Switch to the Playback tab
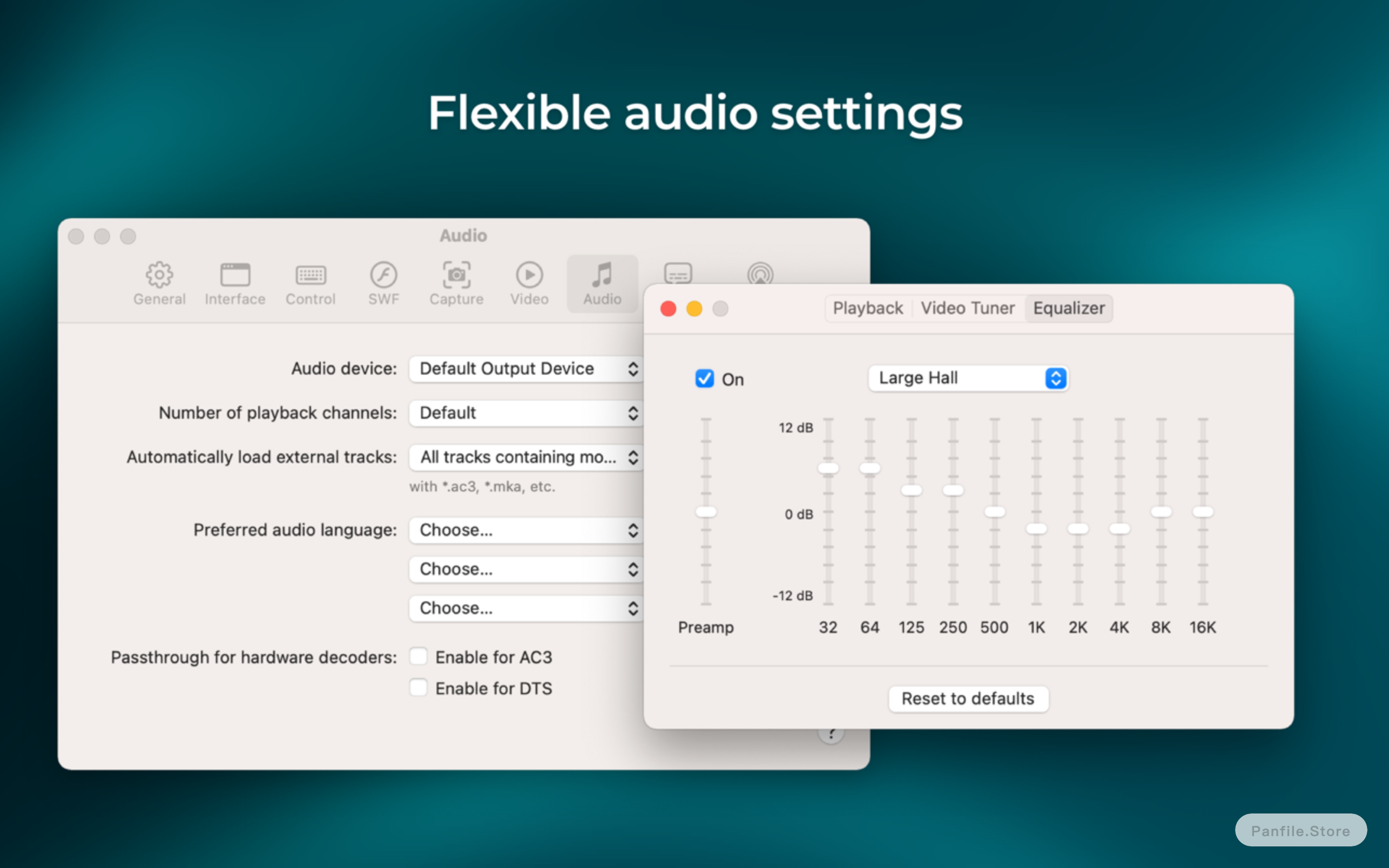The width and height of the screenshot is (1389, 868). click(x=868, y=308)
